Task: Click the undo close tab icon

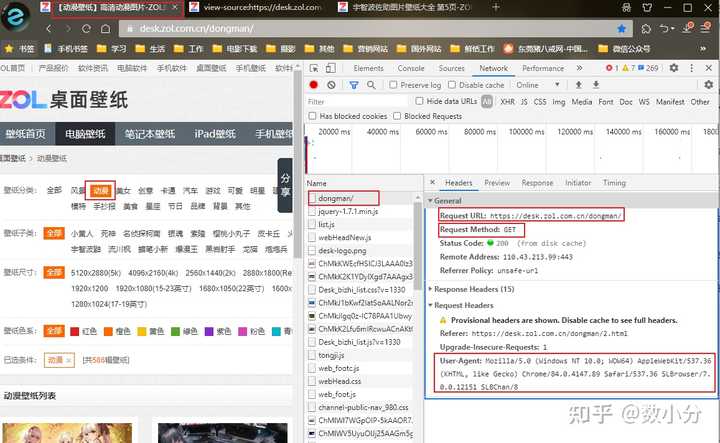Action: point(665,29)
